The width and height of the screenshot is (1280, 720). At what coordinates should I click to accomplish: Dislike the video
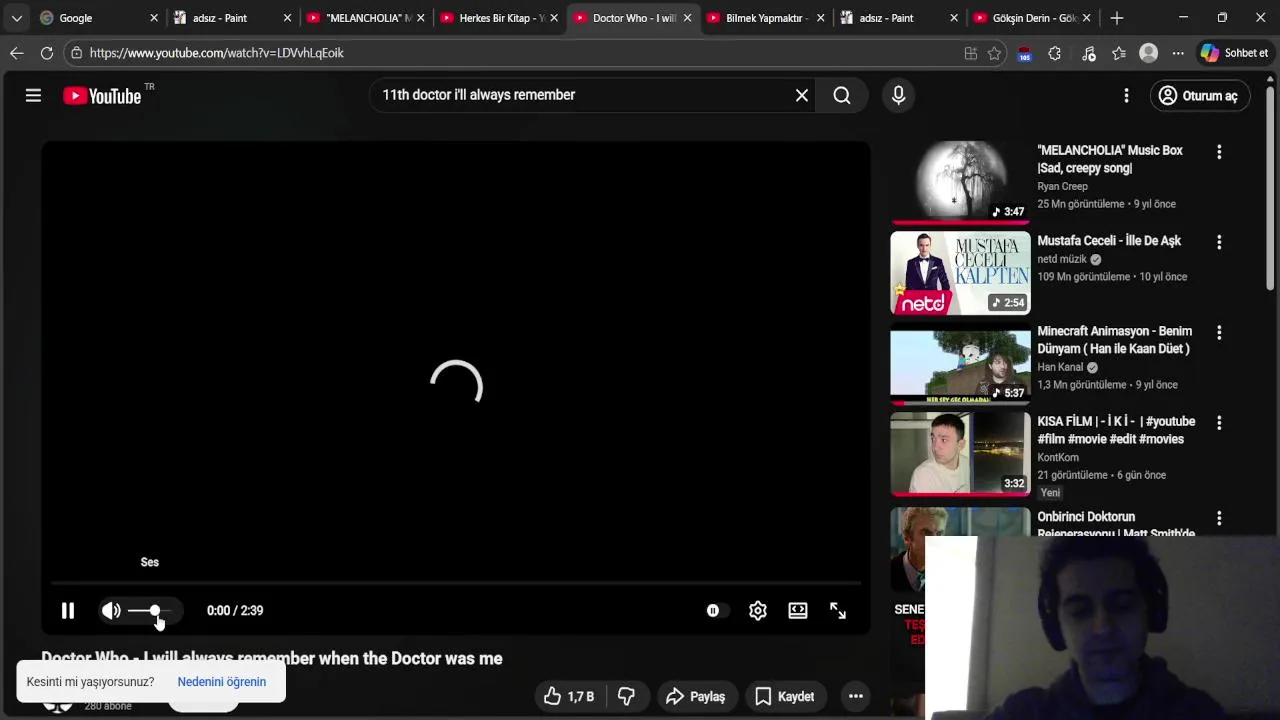[626, 696]
